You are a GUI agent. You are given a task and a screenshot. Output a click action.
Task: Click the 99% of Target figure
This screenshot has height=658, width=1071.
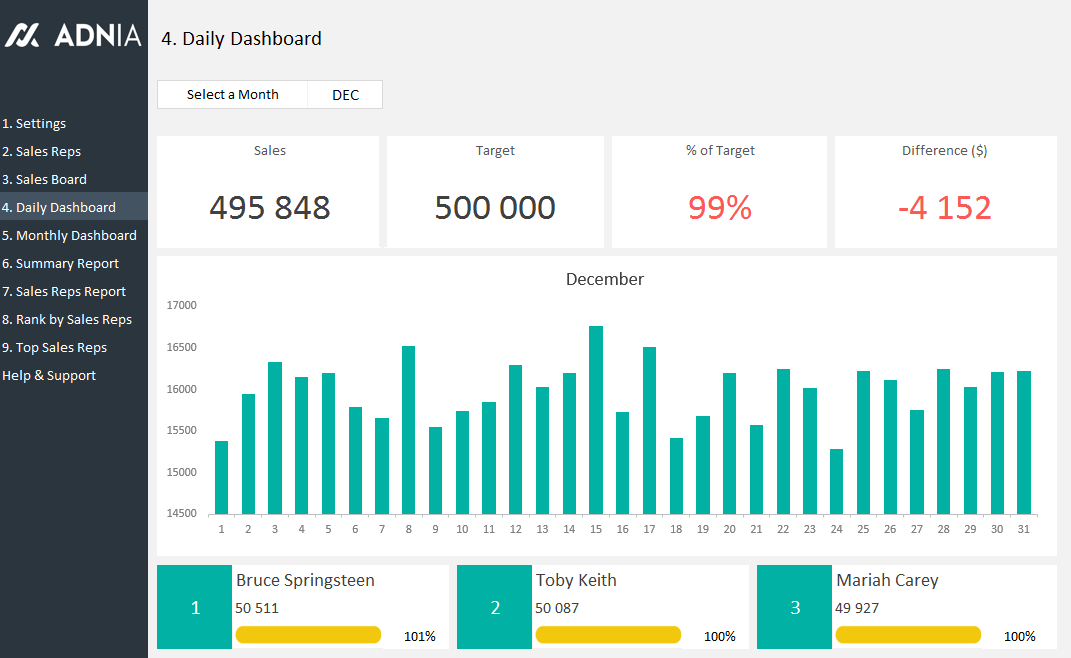719,207
